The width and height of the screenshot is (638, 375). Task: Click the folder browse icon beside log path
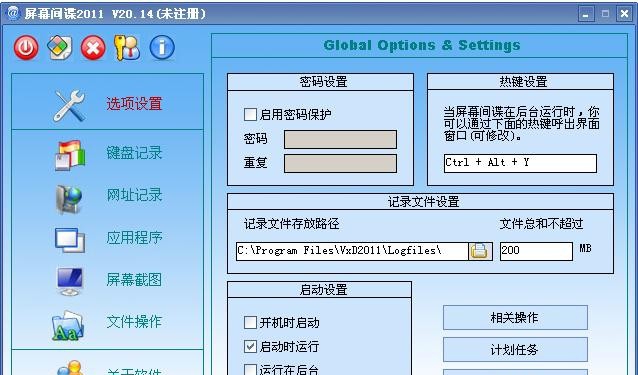point(480,251)
